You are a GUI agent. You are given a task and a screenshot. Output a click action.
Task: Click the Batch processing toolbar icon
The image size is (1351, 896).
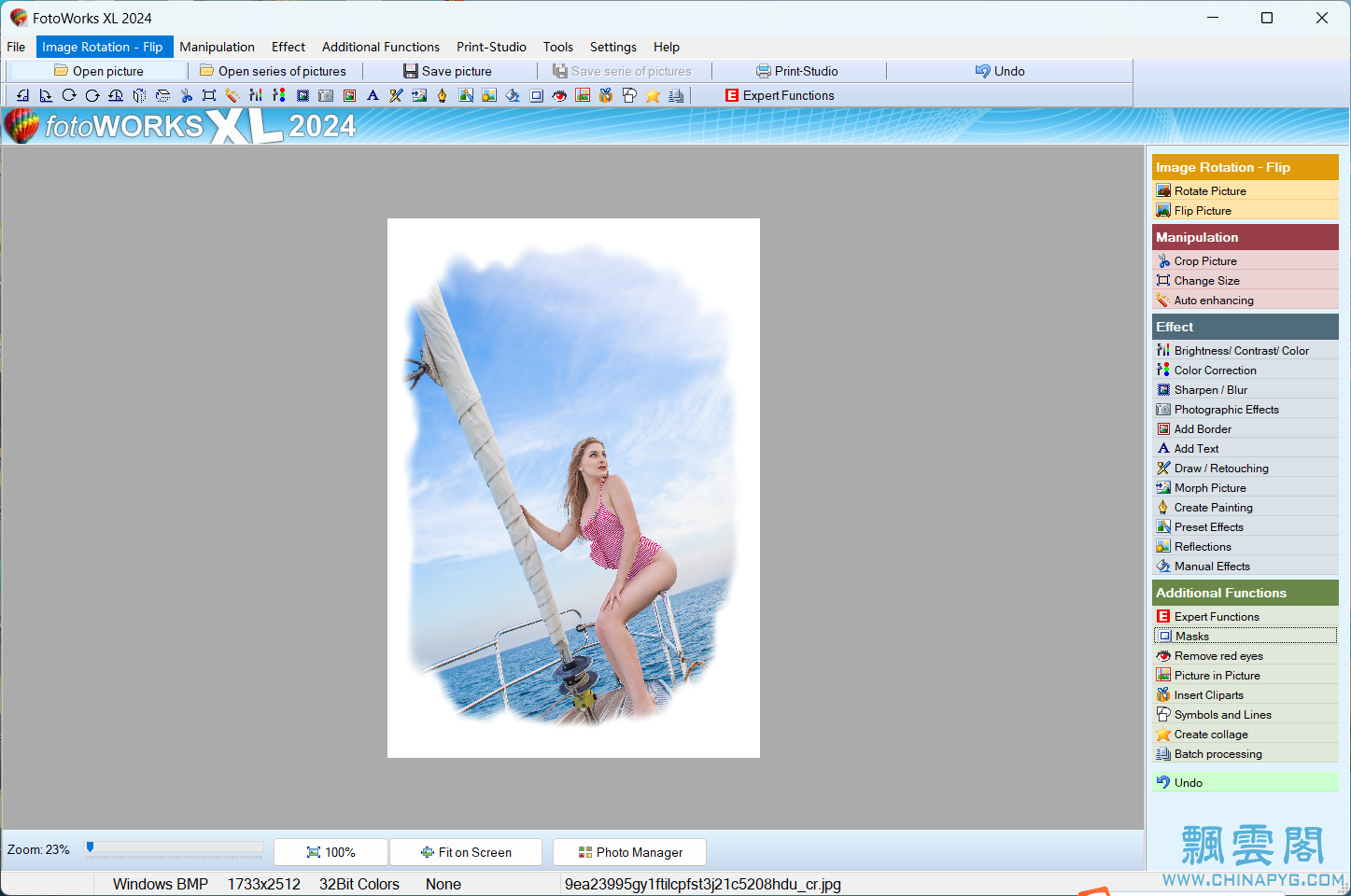point(676,95)
